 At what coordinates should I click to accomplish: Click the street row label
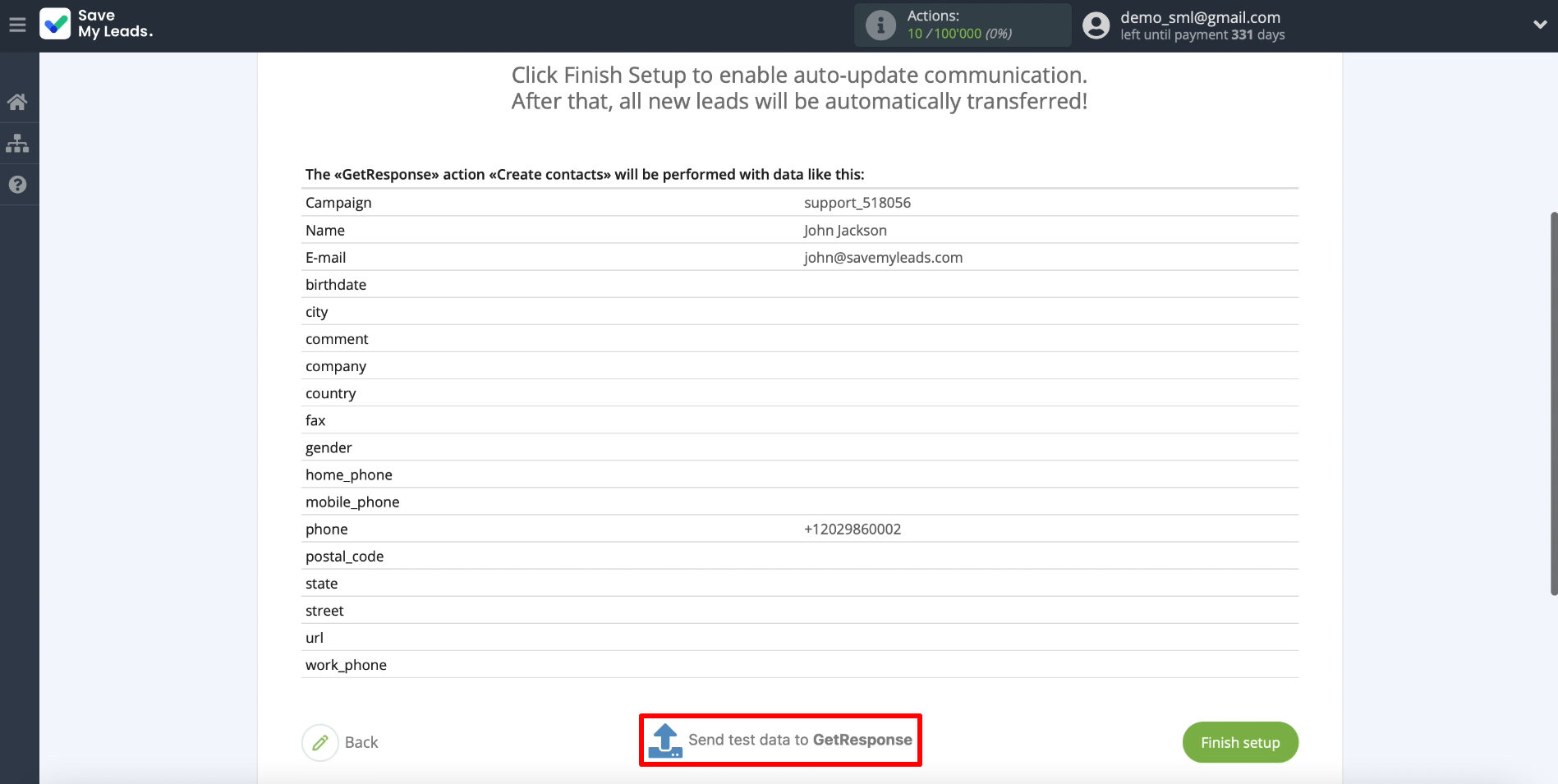click(x=324, y=611)
